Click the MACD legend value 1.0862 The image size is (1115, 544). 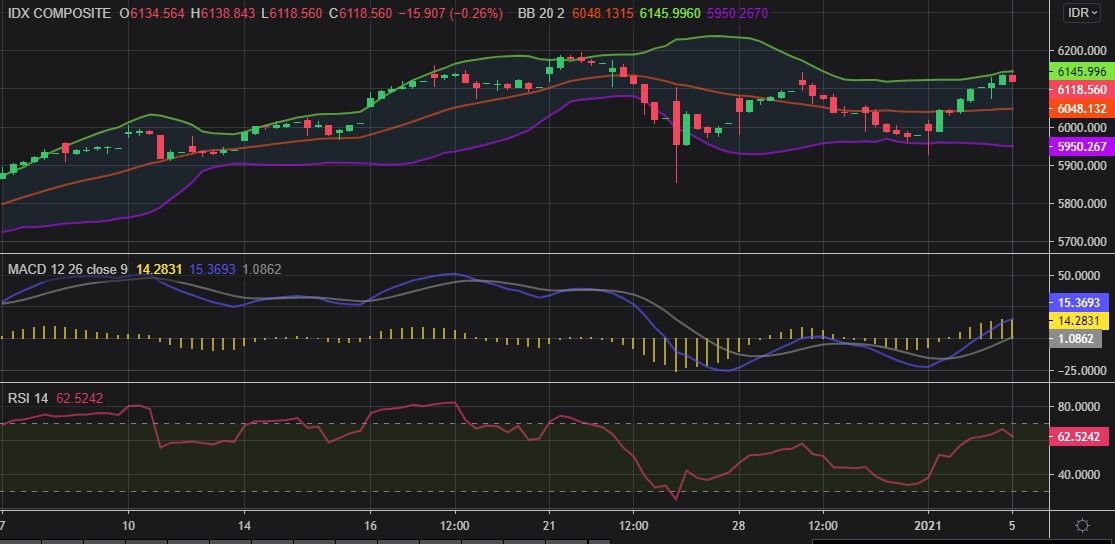click(261, 270)
